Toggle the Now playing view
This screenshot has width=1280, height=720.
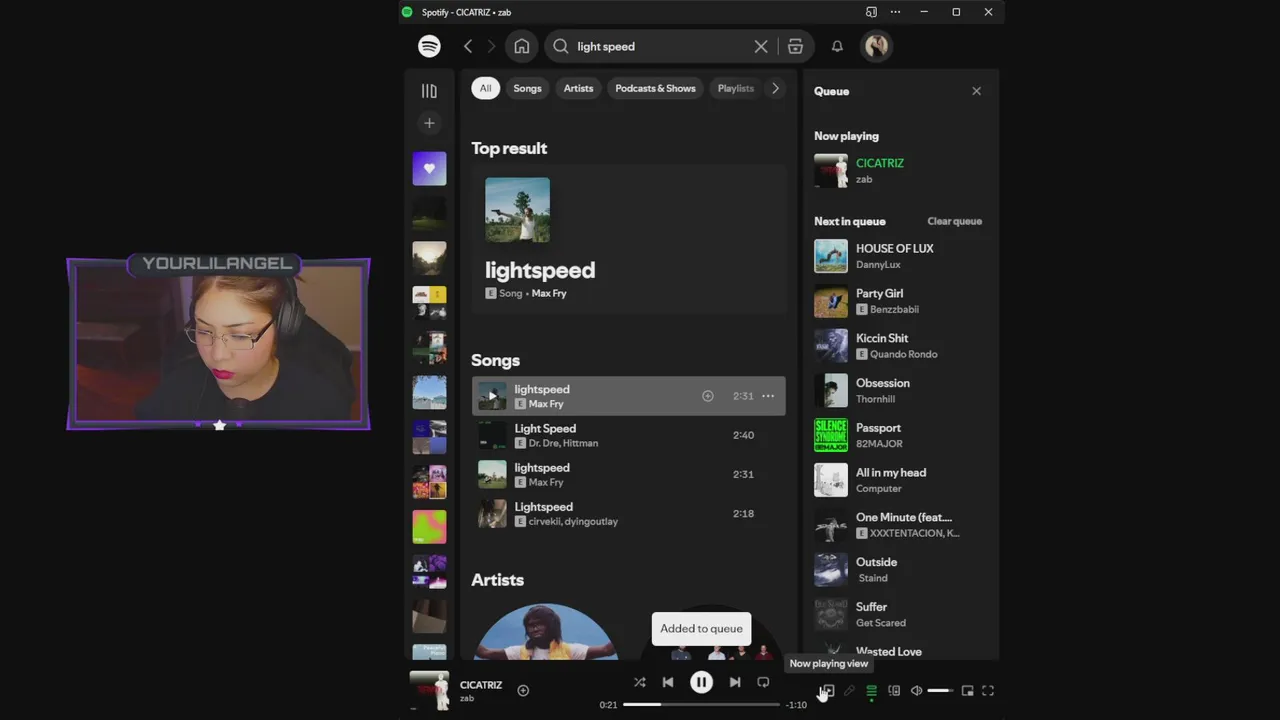click(x=827, y=691)
